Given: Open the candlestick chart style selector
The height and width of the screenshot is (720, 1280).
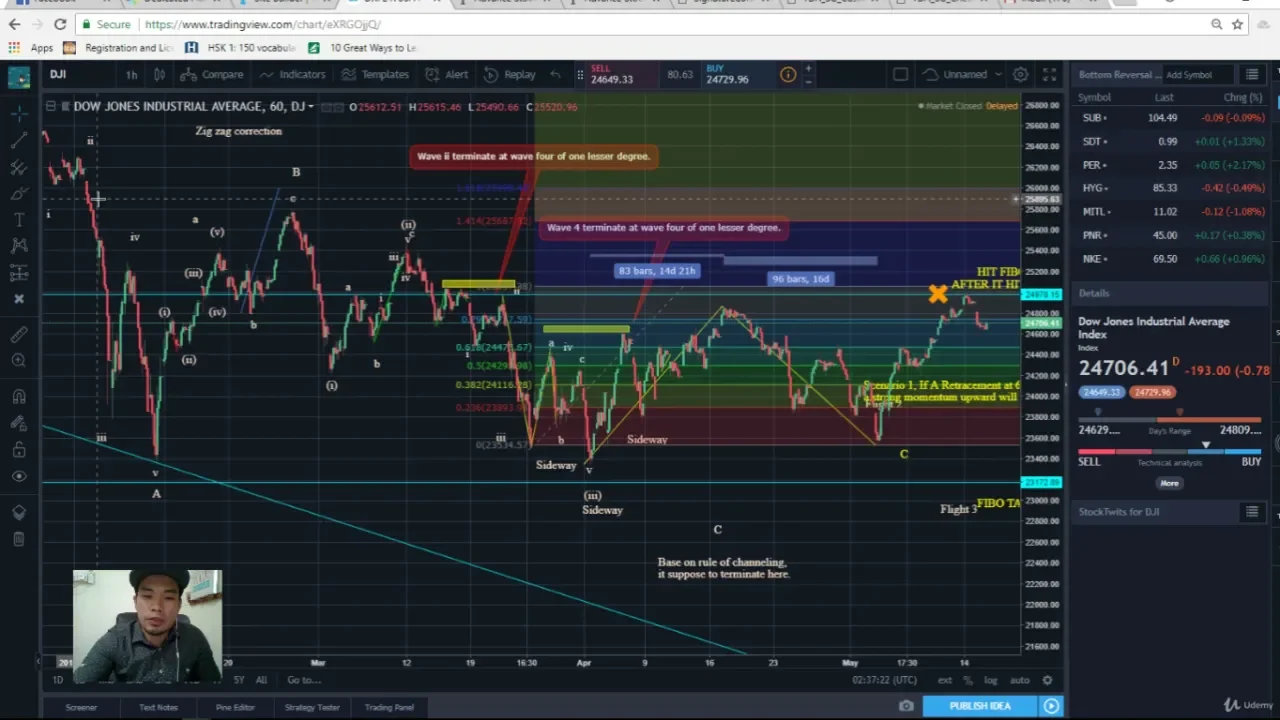Looking at the screenshot, I should 160,74.
